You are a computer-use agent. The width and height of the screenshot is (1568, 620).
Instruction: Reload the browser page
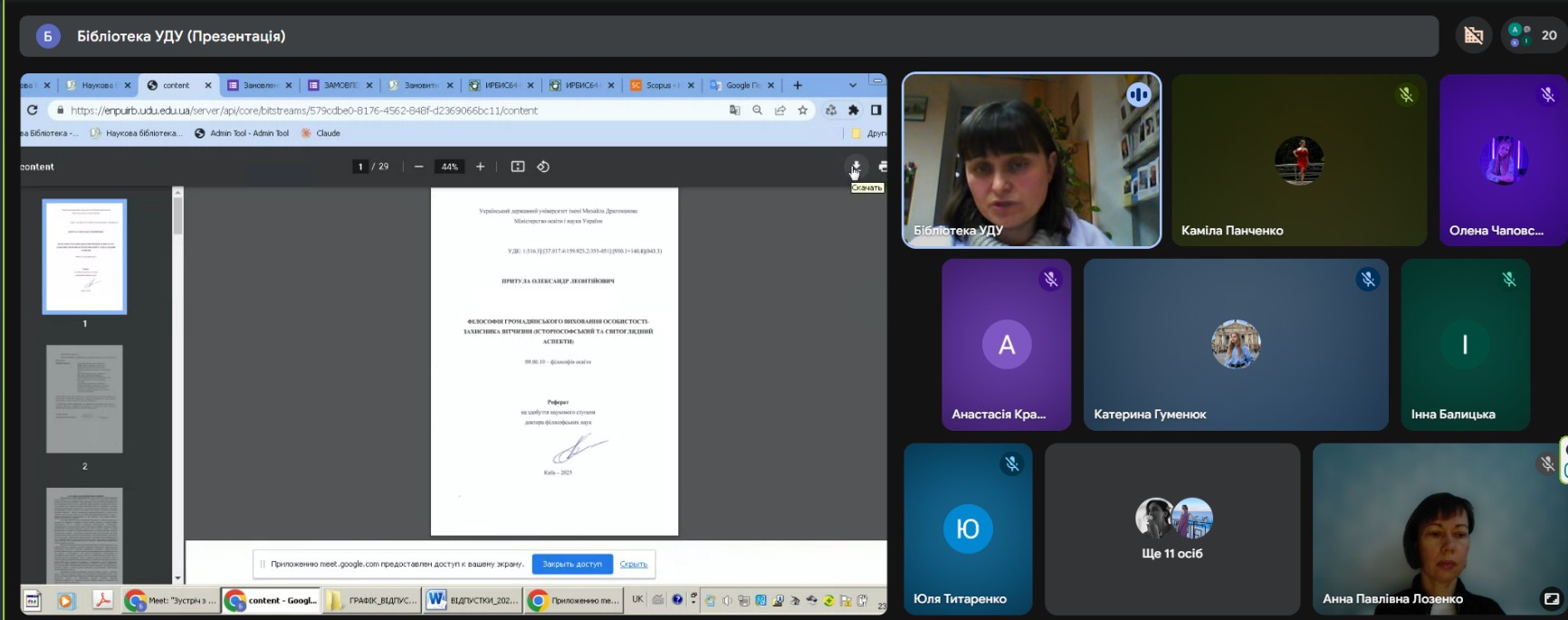click(x=33, y=110)
